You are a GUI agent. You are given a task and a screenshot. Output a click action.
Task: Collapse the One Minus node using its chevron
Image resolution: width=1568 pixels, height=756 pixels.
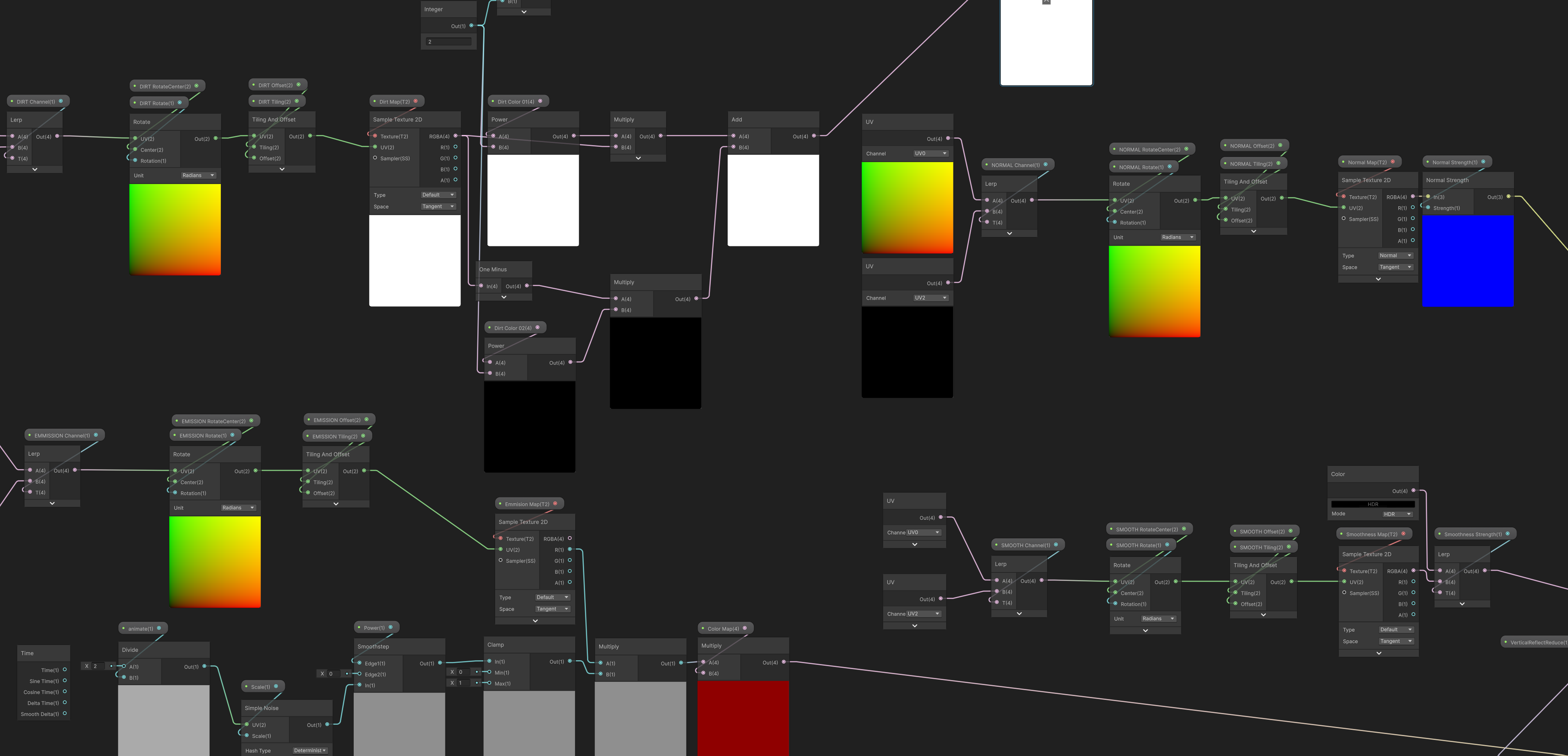504,297
